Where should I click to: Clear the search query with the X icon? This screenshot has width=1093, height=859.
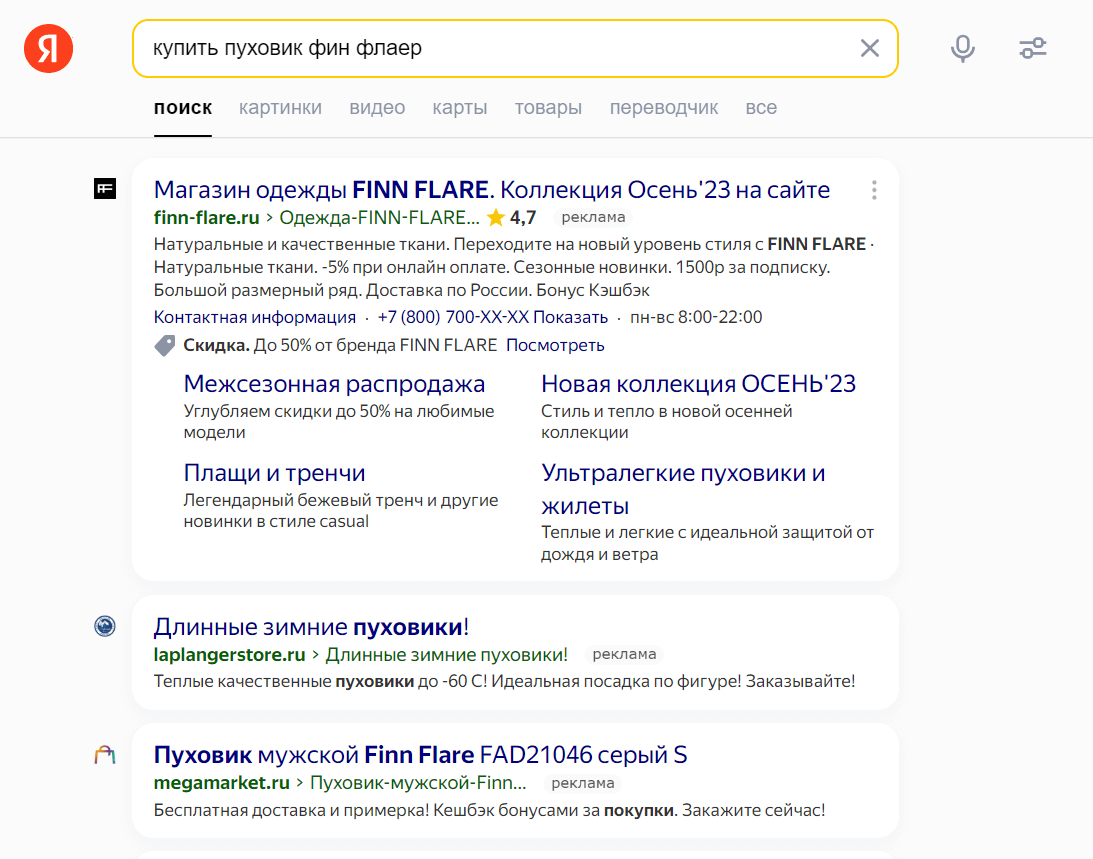point(869,48)
